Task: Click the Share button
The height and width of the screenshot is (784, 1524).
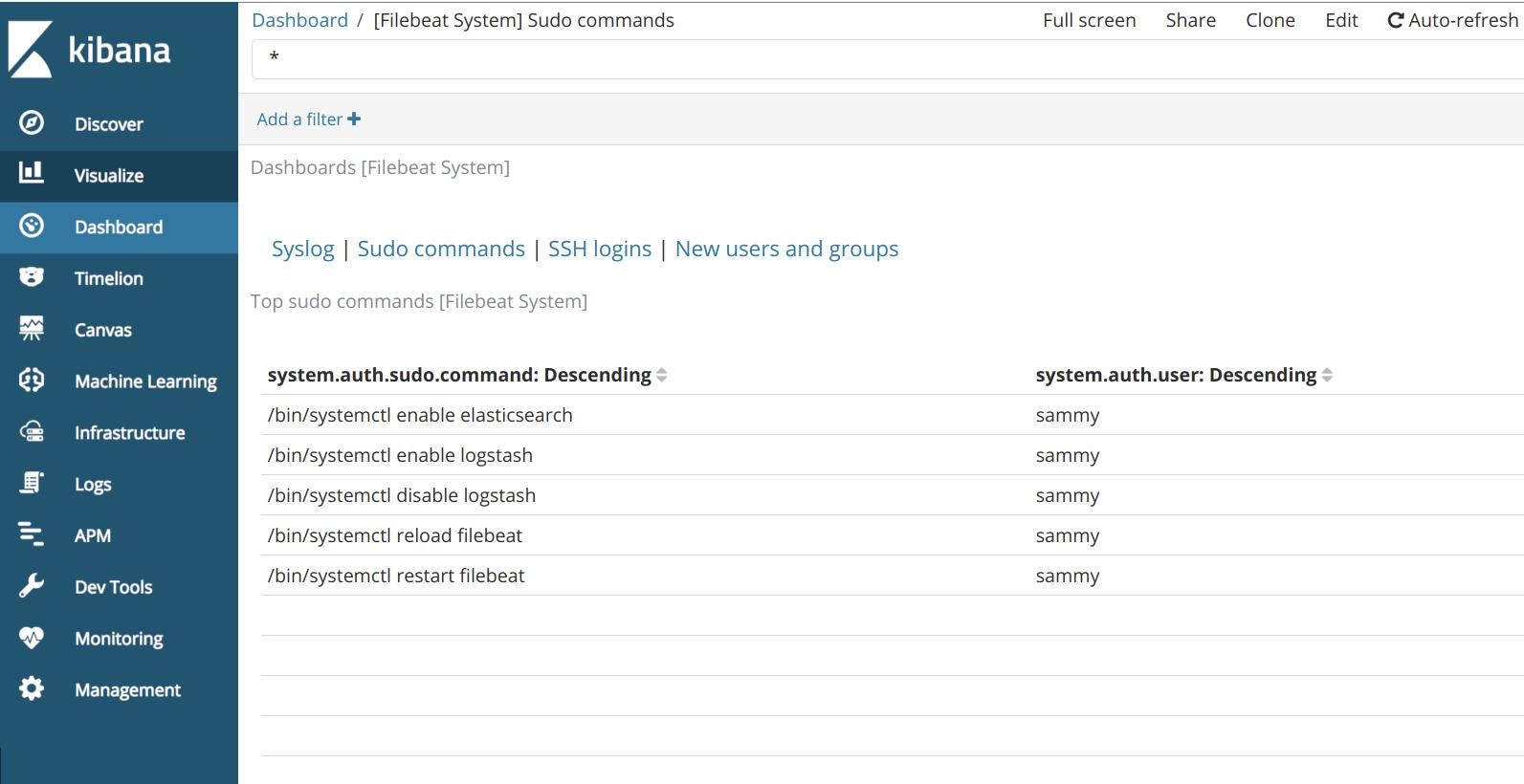Action: pyautogui.click(x=1190, y=20)
